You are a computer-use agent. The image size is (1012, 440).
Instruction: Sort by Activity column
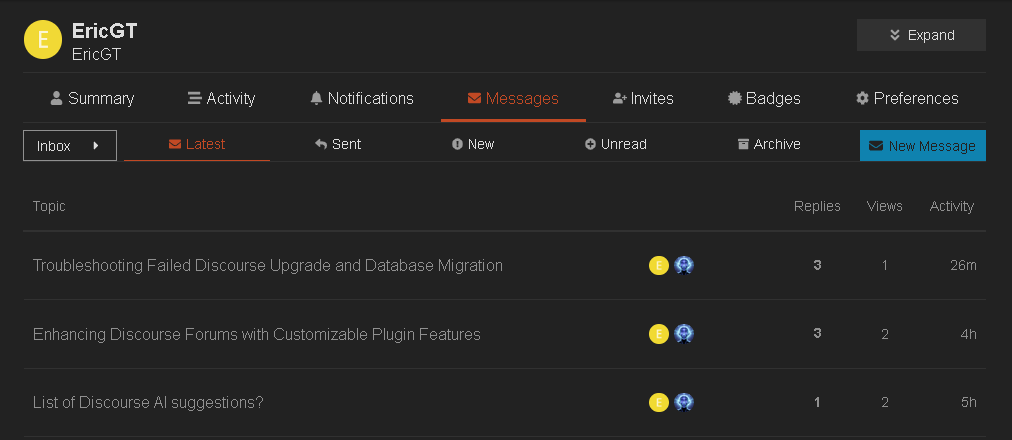(951, 206)
